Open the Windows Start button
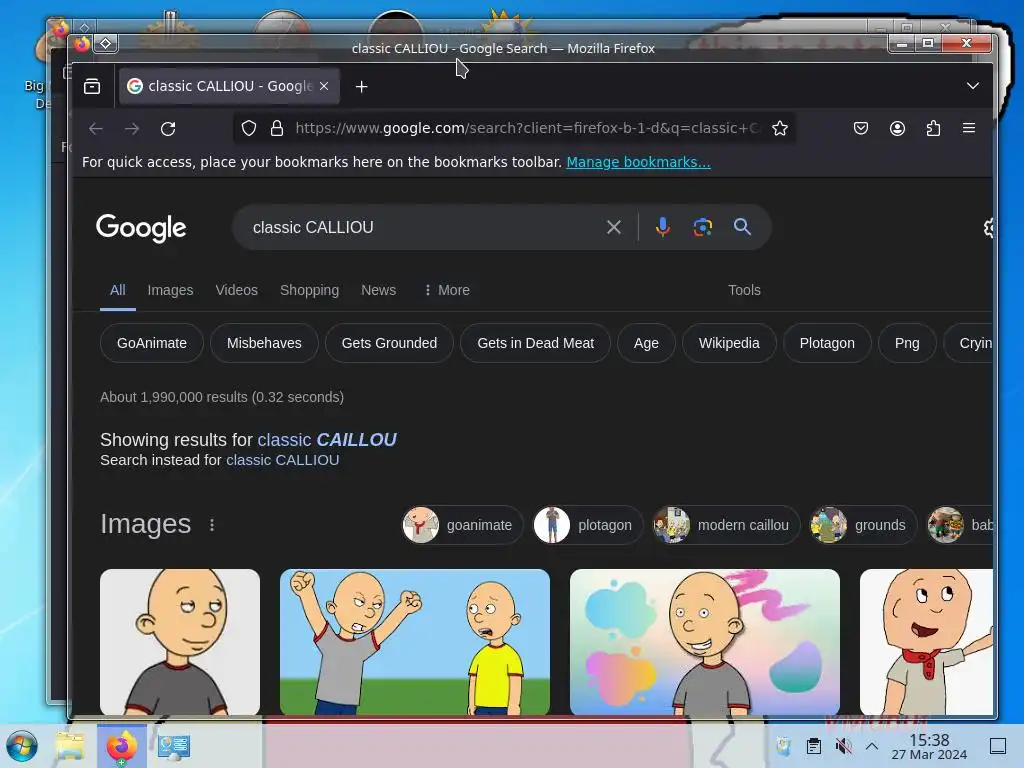Image resolution: width=1024 pixels, height=768 pixels. [x=22, y=746]
